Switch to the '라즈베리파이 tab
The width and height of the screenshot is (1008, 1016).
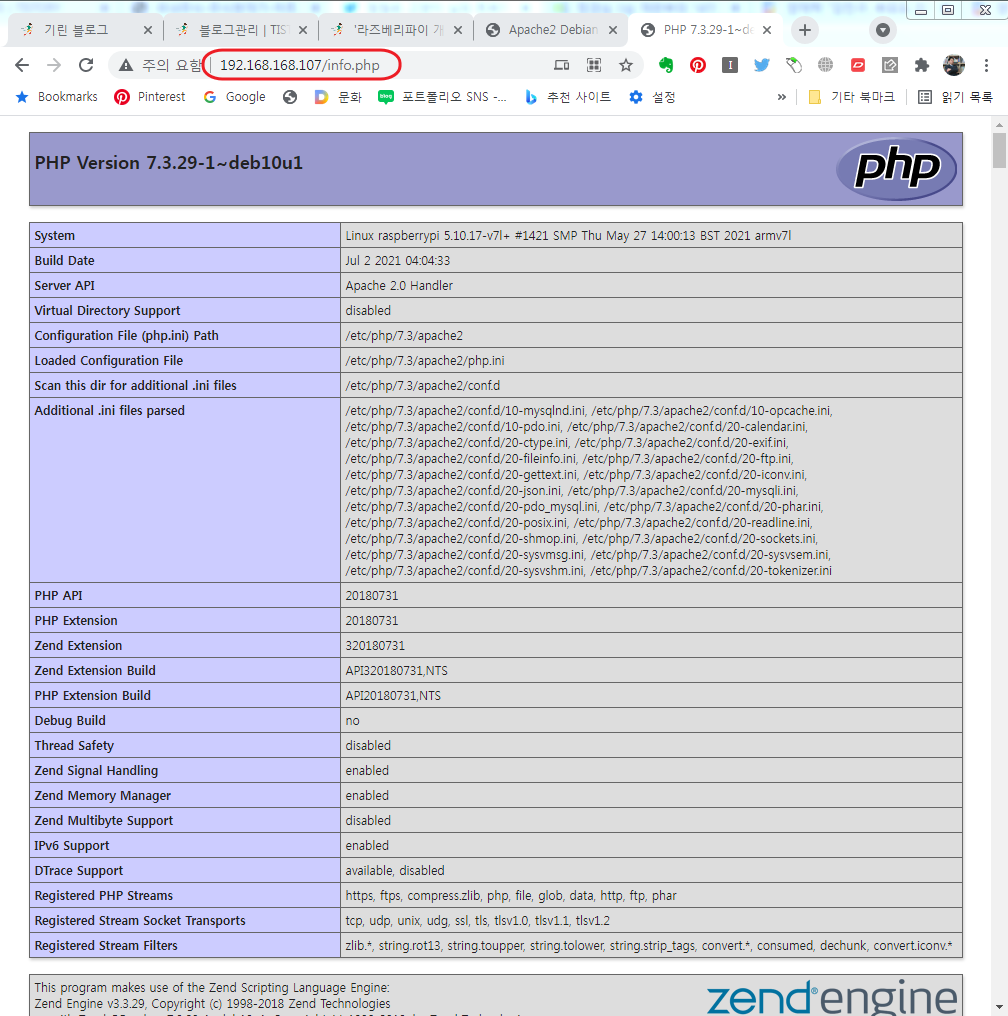396,30
